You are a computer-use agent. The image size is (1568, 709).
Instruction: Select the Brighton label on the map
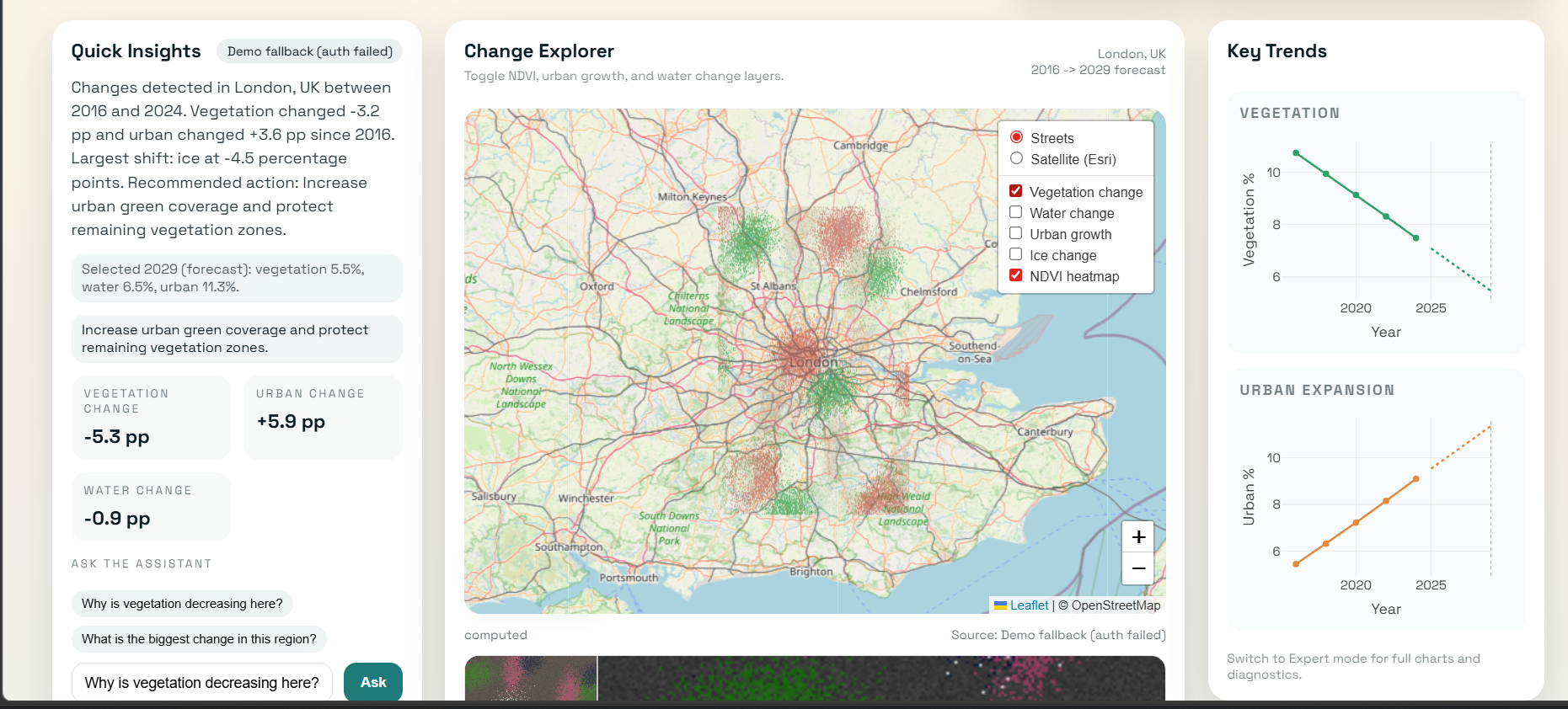[x=811, y=572]
